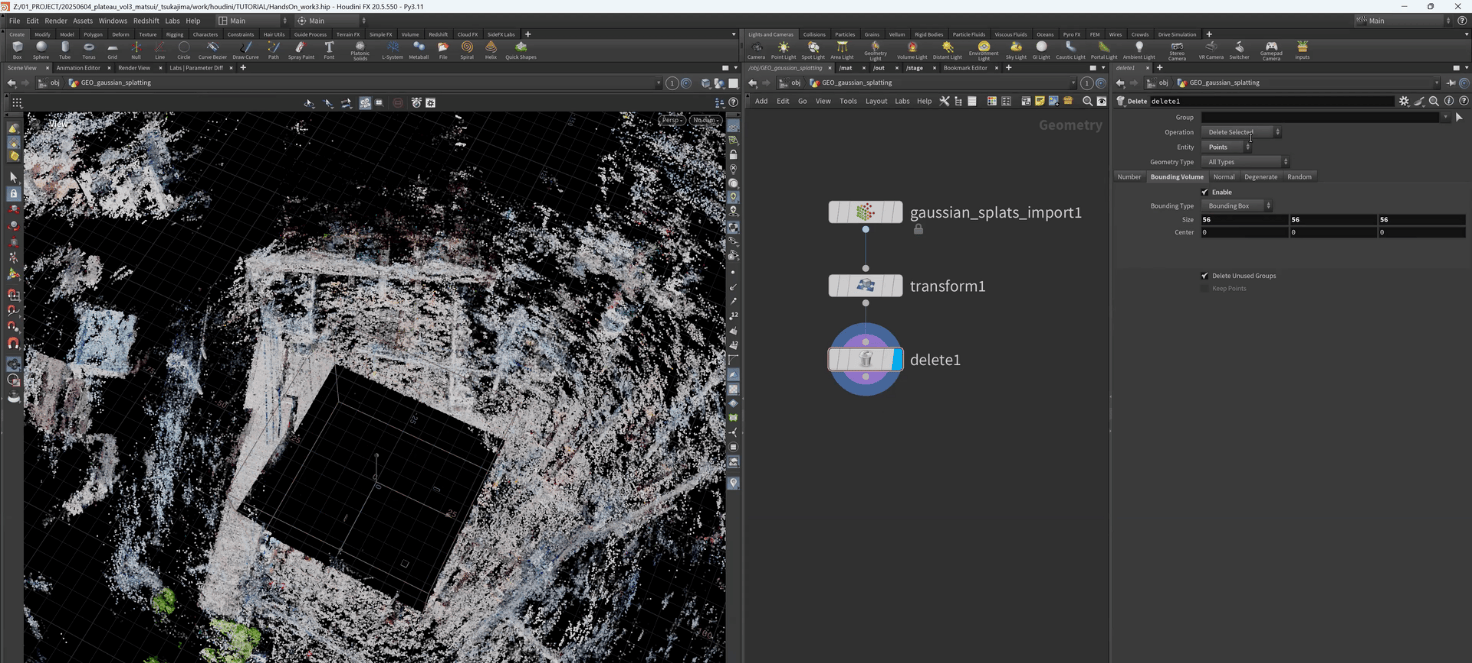Click the delete1 node icon
The image size is (1472, 663).
pyautogui.click(x=866, y=359)
